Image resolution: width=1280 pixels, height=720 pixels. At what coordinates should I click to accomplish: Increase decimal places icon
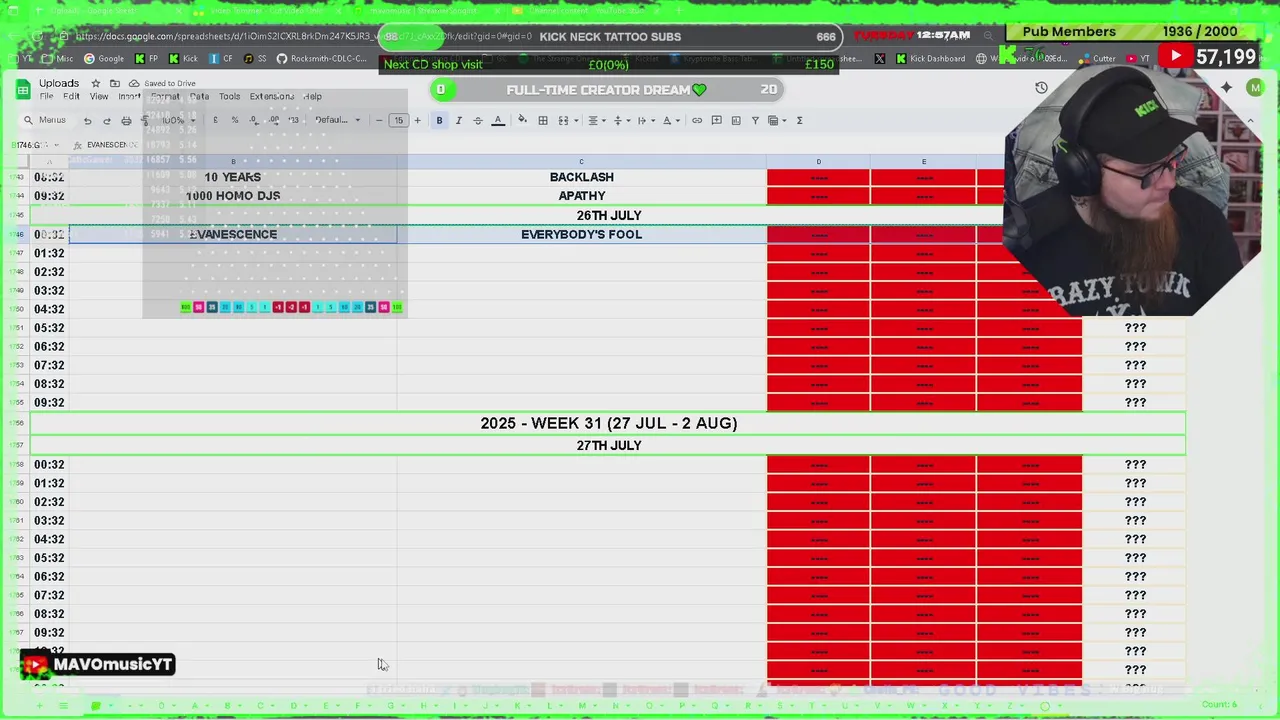tap(274, 120)
